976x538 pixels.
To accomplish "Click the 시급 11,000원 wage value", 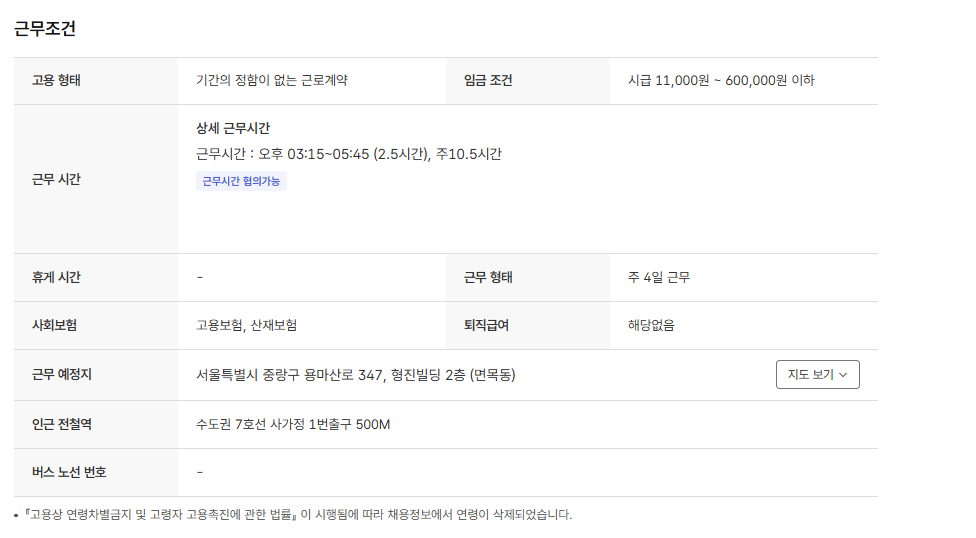I will pos(720,80).
